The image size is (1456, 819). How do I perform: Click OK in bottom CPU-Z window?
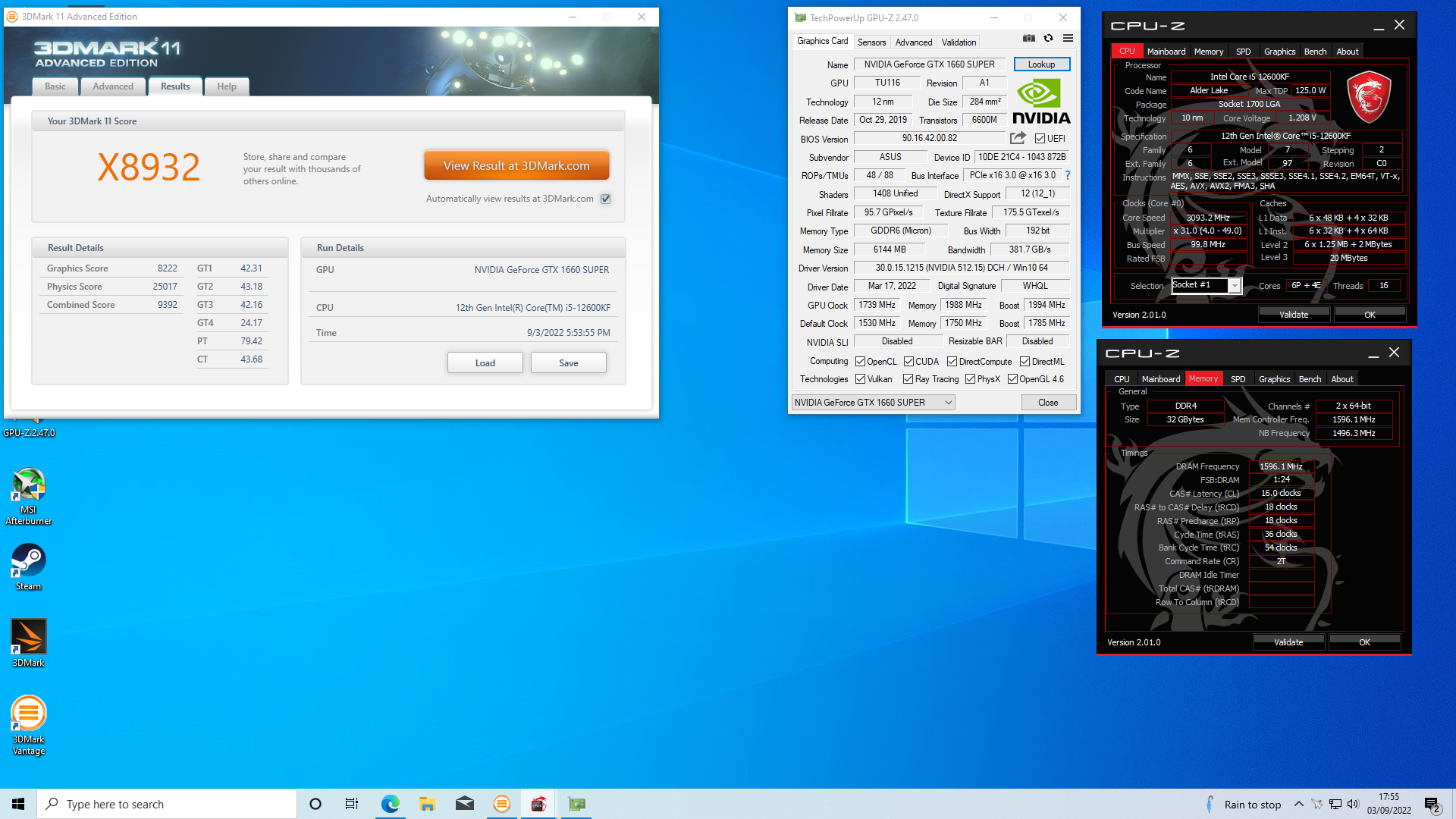click(1364, 642)
